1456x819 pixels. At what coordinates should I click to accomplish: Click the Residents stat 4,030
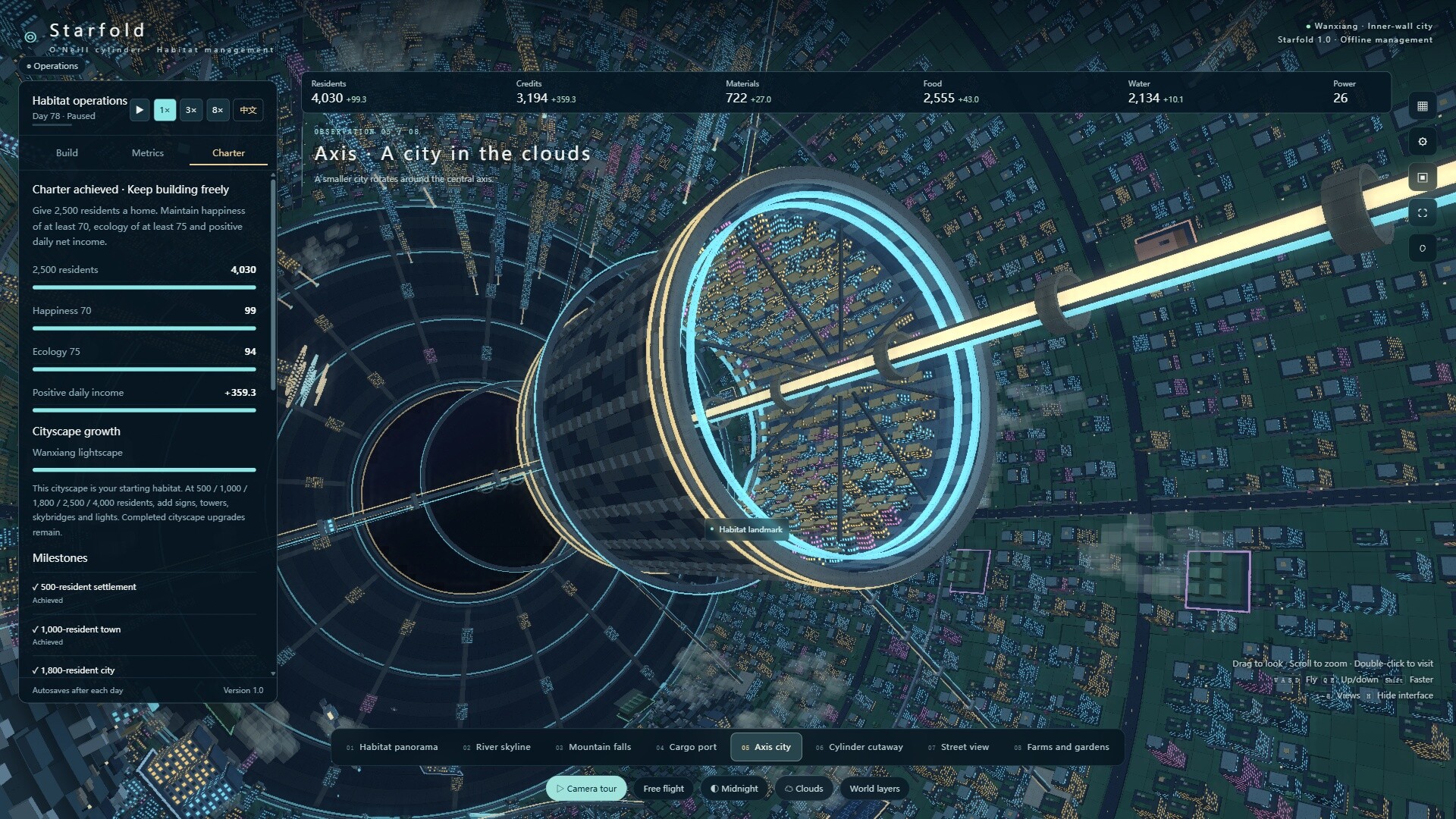point(339,93)
